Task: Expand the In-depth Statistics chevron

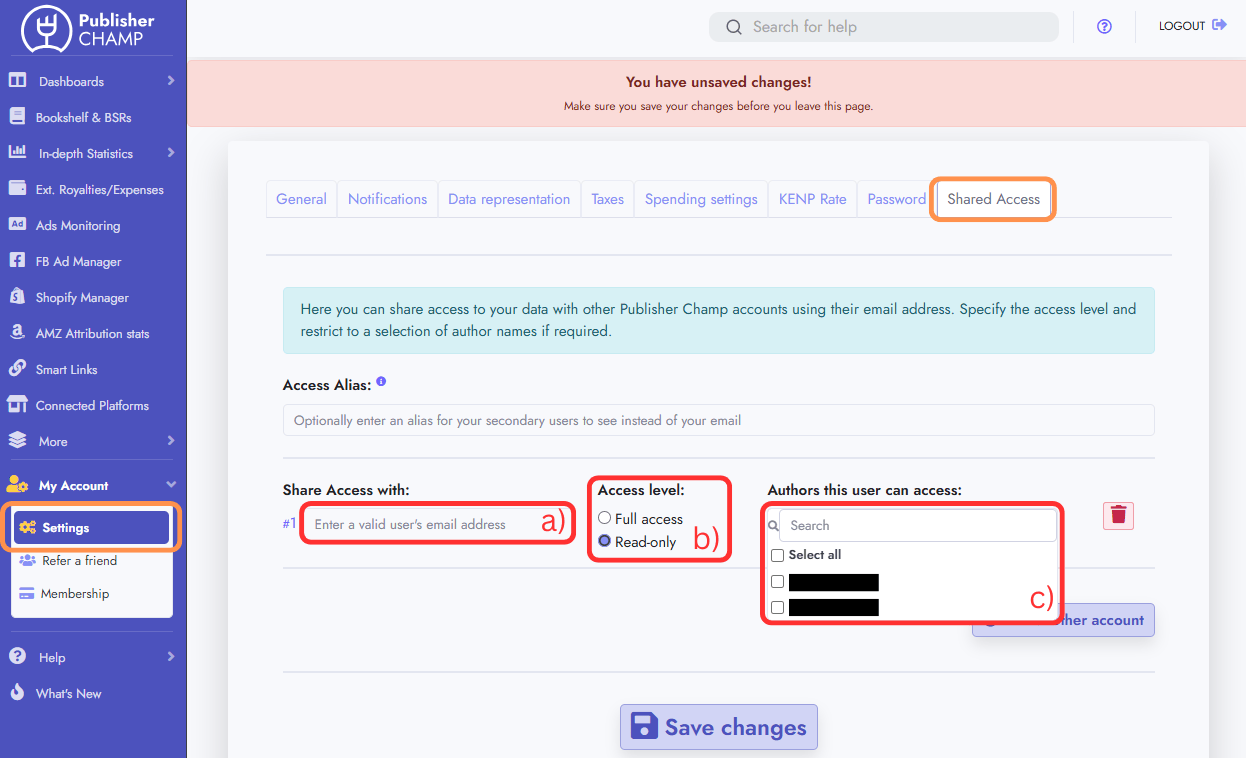Action: tap(171, 153)
